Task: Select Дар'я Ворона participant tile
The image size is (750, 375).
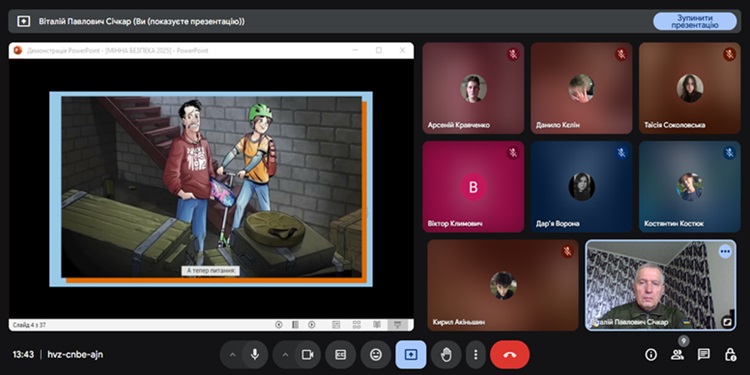Action: point(581,187)
